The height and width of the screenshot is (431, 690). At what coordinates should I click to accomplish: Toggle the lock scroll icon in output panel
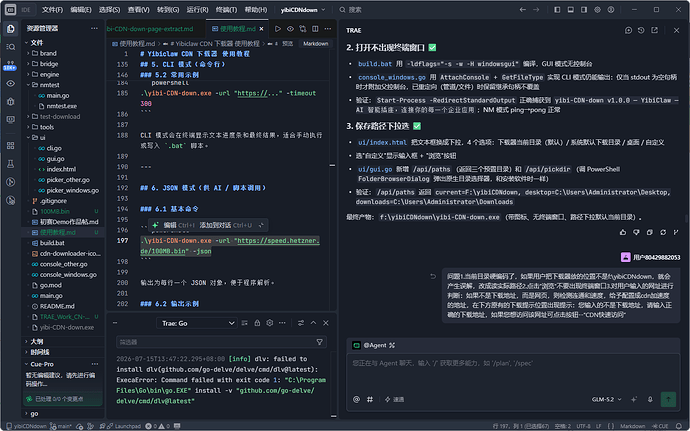257,323
